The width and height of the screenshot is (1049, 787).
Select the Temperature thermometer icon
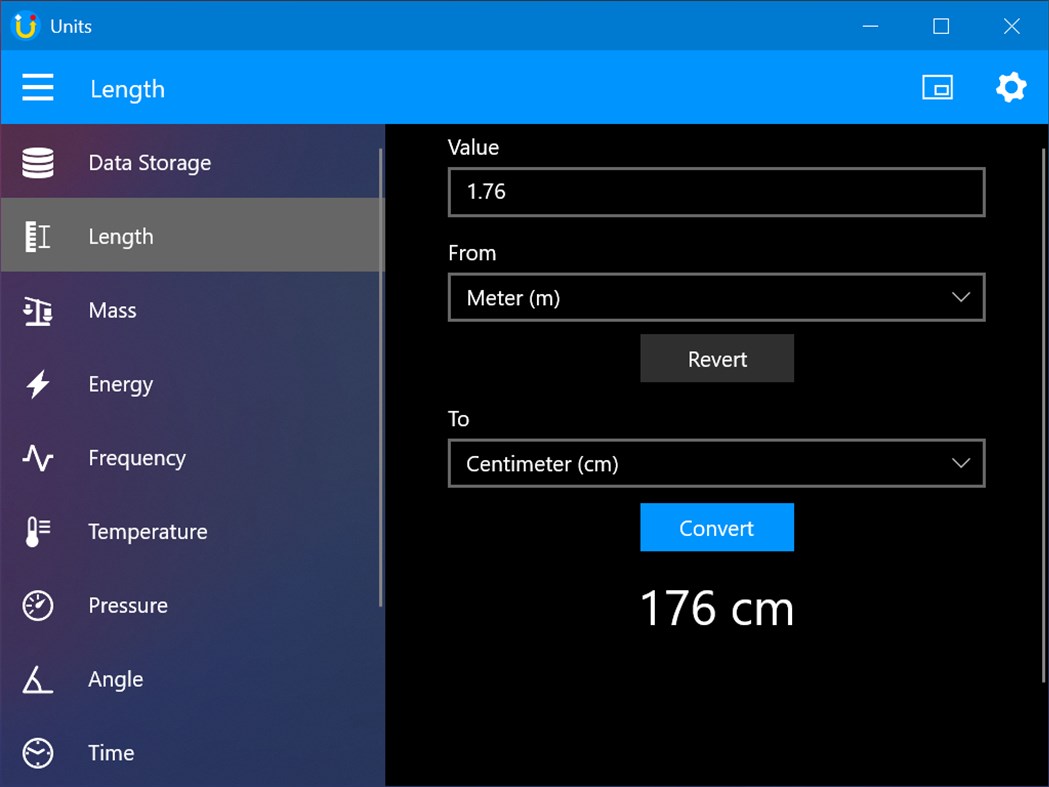37,531
